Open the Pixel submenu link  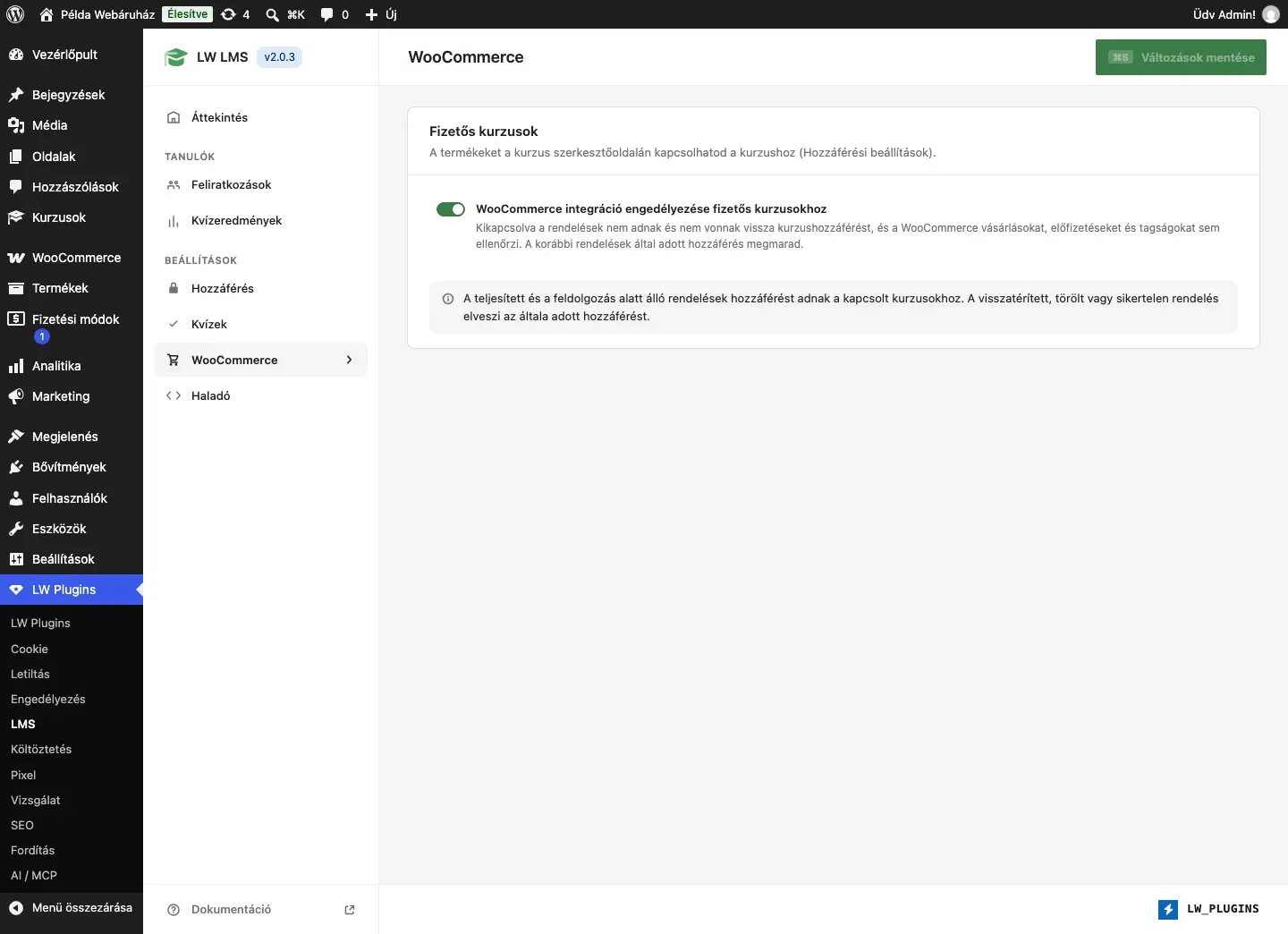23,776
